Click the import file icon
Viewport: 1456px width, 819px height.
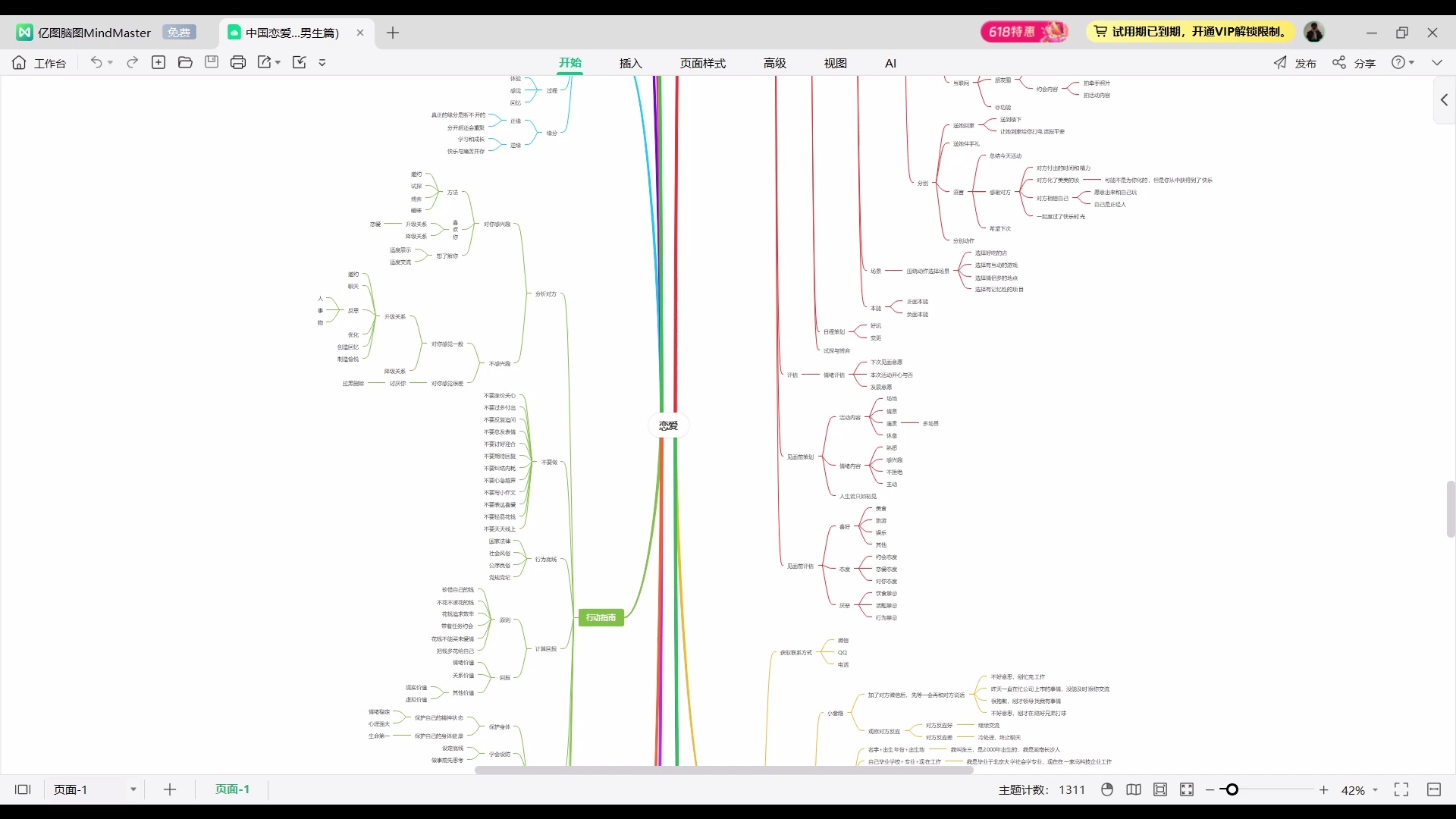point(300,62)
